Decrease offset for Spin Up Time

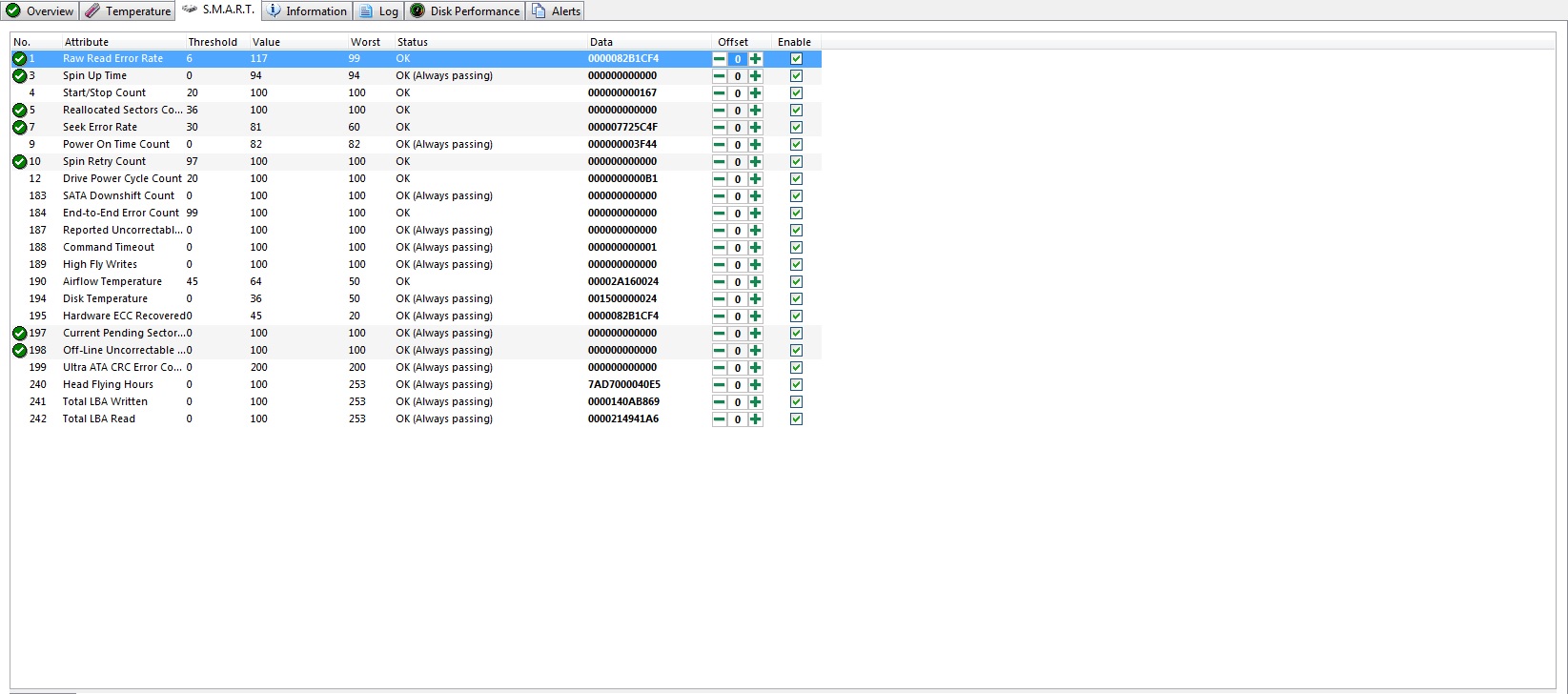click(720, 76)
